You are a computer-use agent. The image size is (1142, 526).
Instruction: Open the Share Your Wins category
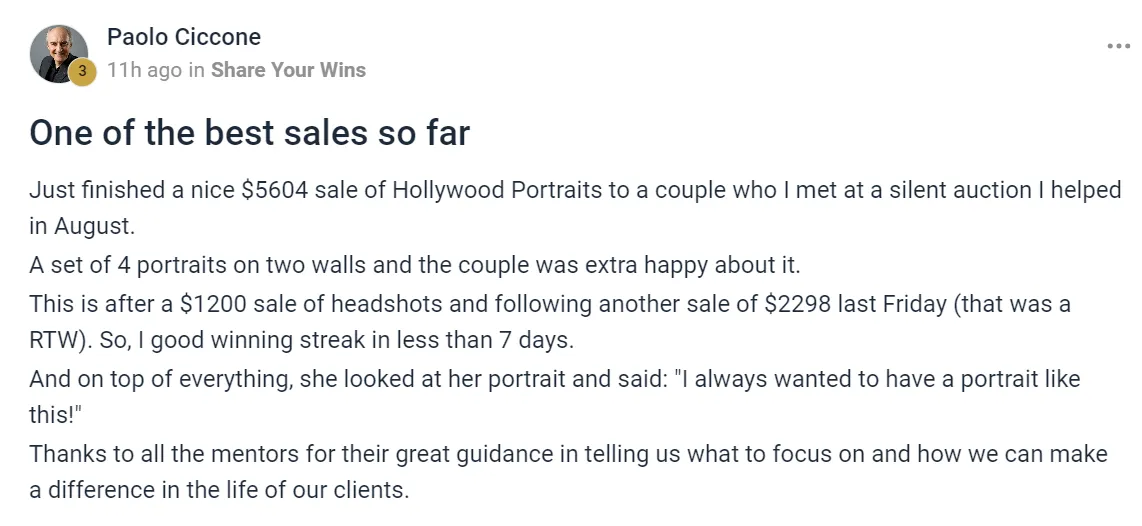pyautogui.click(x=288, y=70)
